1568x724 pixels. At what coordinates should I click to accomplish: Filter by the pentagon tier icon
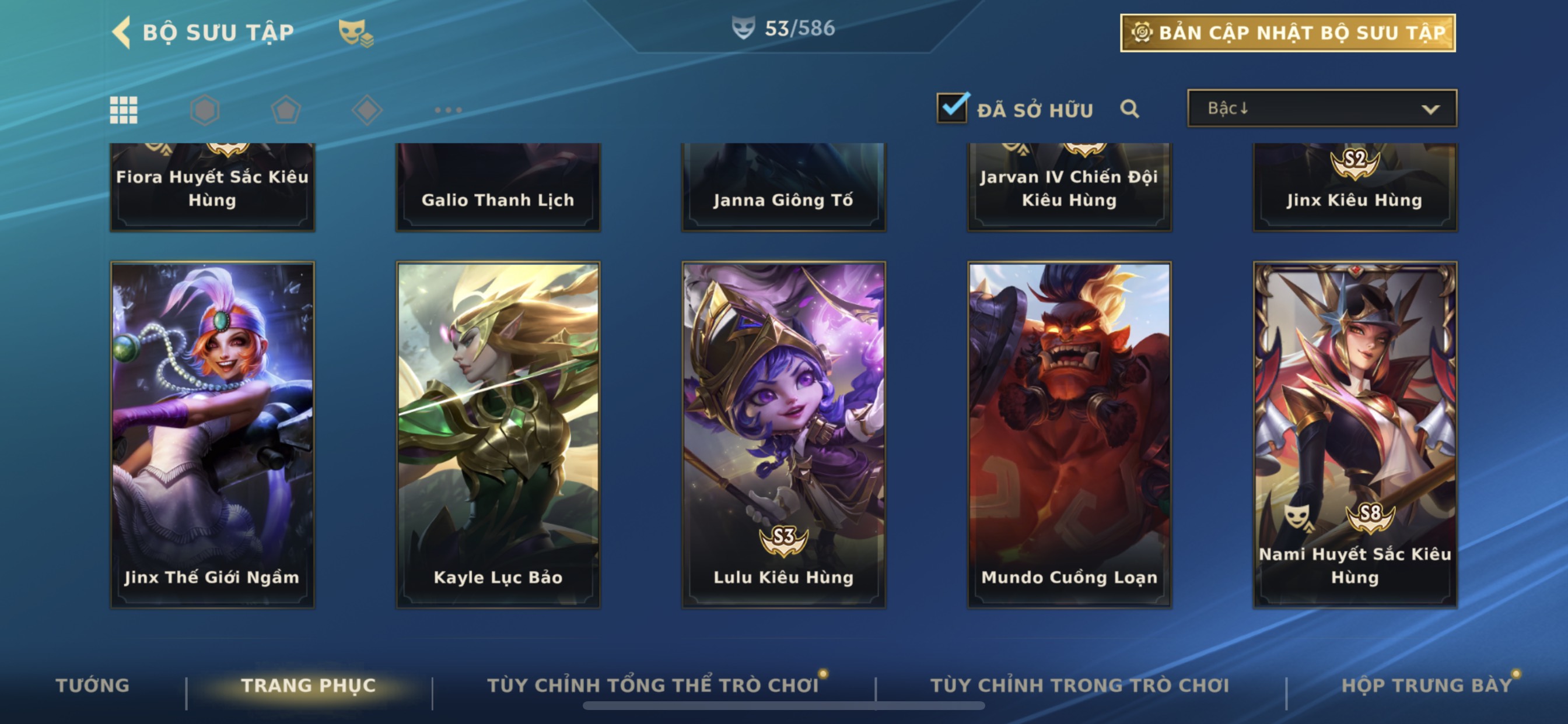click(x=285, y=110)
